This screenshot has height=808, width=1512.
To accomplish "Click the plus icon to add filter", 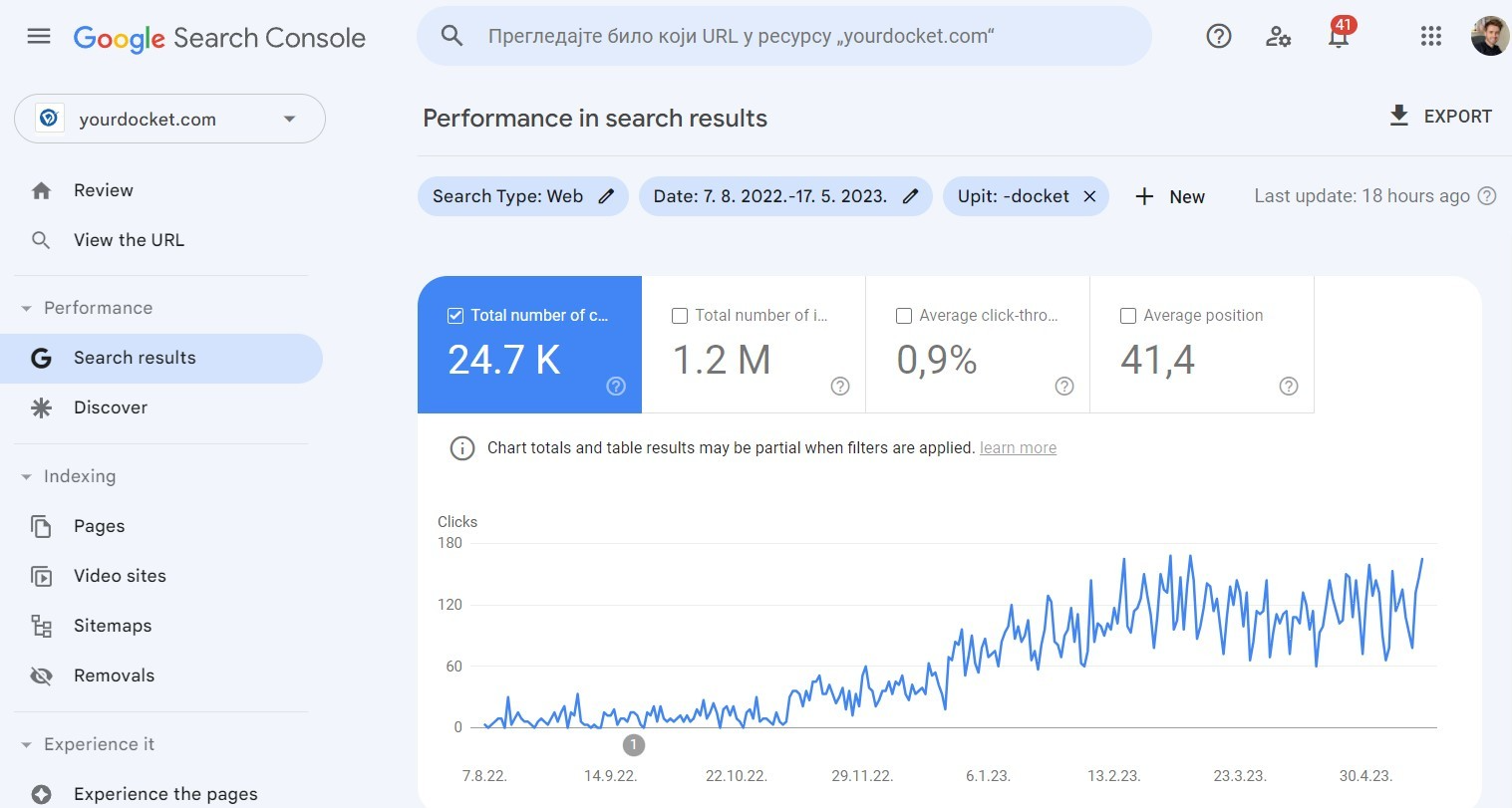I will click(1144, 196).
